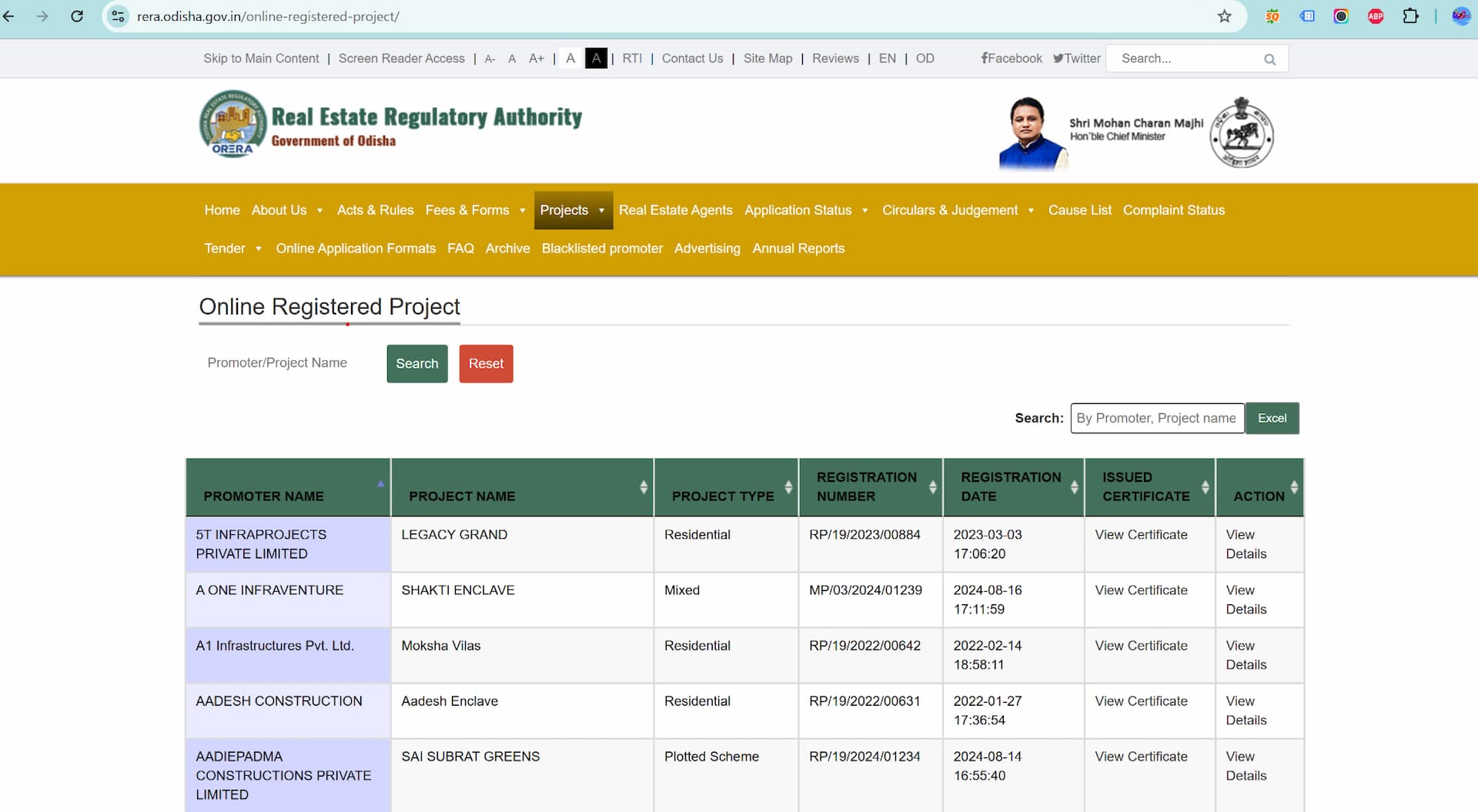
Task: Click the green Search button
Action: 416,363
